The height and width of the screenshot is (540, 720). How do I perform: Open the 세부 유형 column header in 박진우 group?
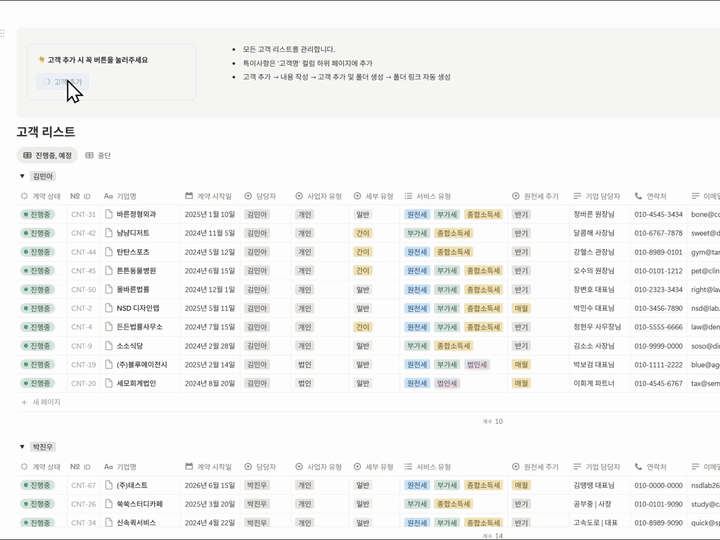pyautogui.click(x=373, y=467)
